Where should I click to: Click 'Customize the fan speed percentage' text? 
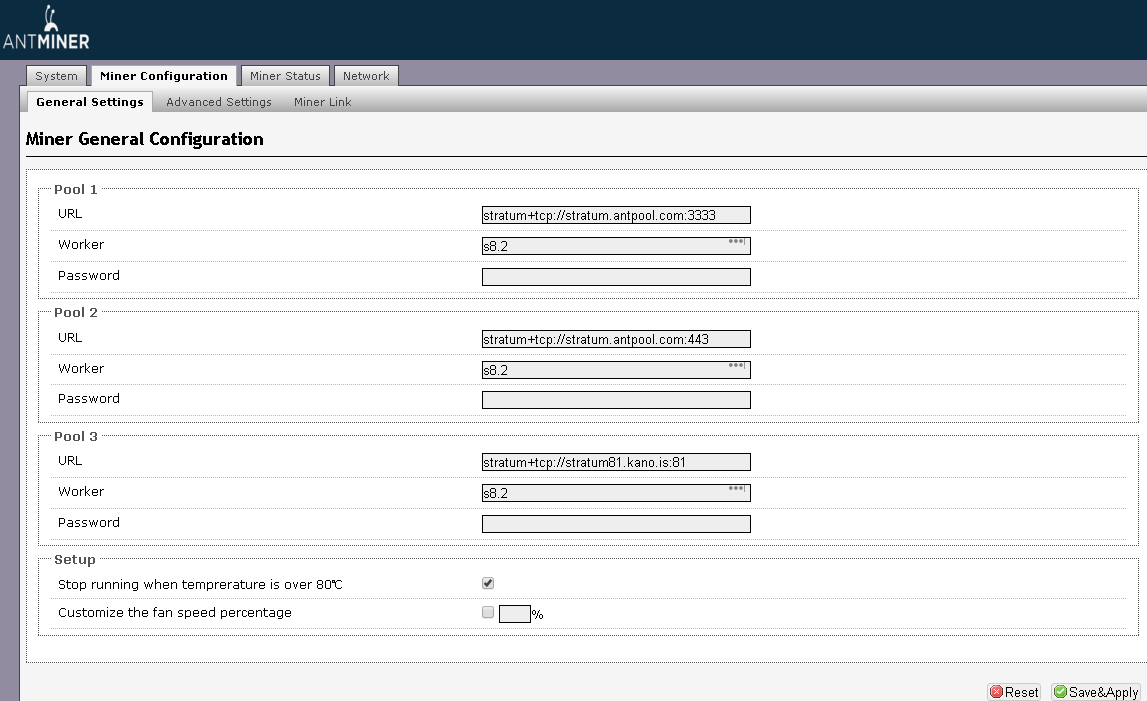click(x=174, y=612)
